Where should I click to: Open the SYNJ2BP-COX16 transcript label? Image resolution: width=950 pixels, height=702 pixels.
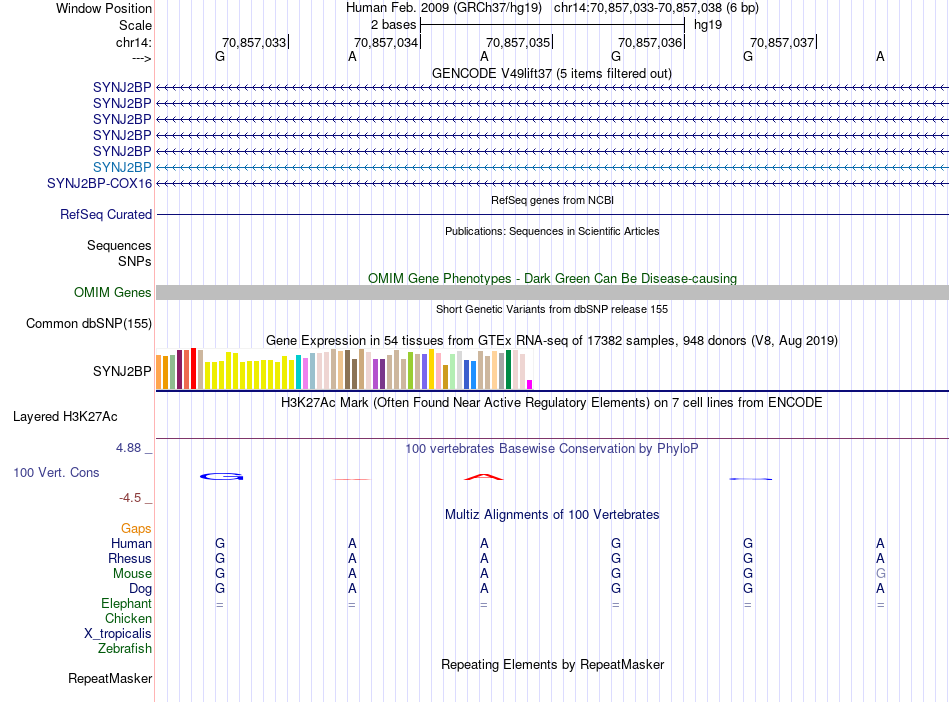[x=99, y=184]
